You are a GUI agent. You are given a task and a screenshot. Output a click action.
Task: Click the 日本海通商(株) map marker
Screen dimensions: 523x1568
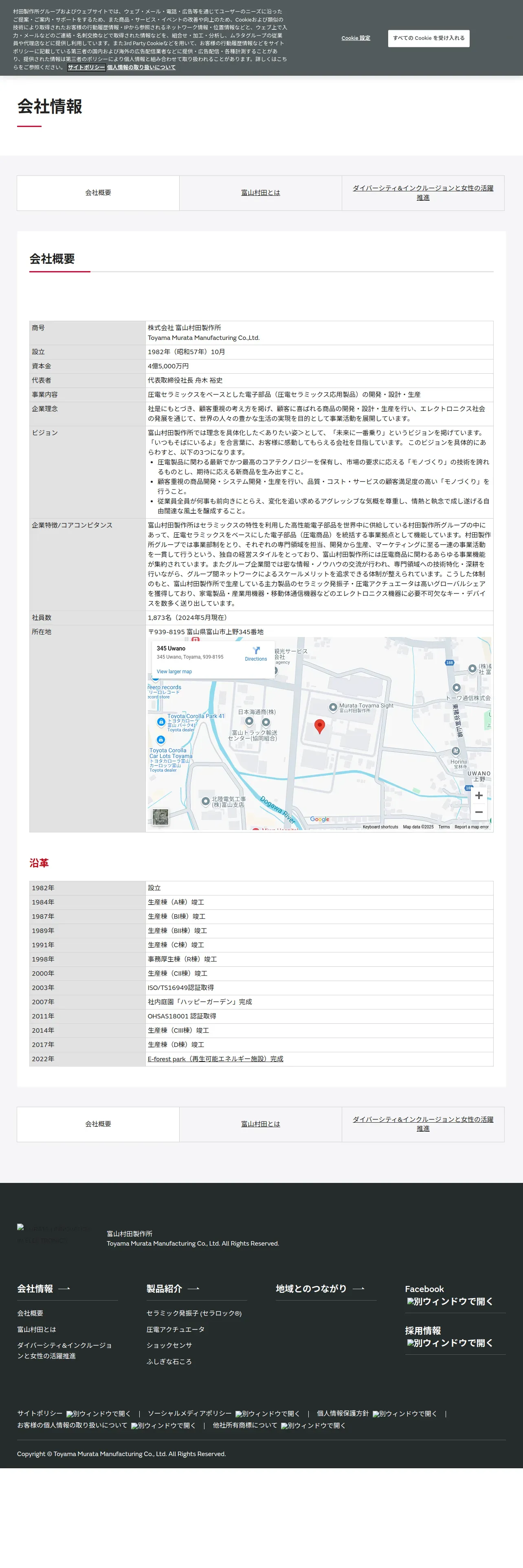click(x=249, y=721)
